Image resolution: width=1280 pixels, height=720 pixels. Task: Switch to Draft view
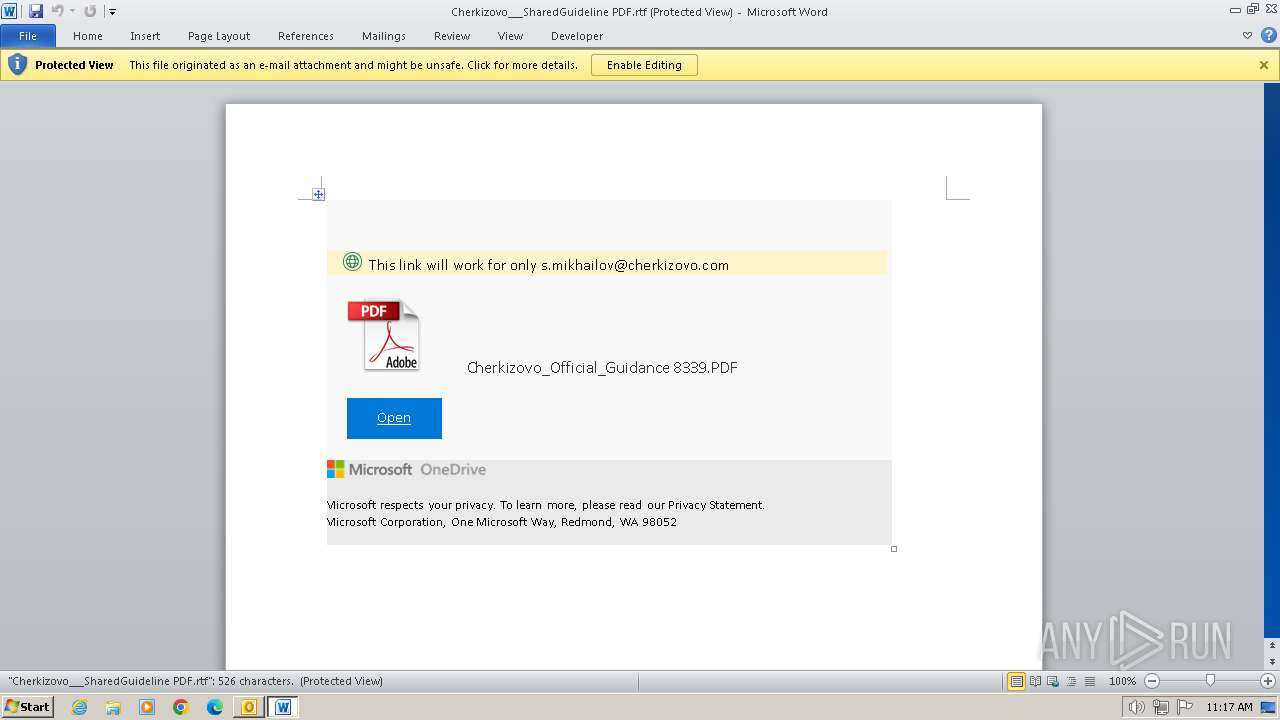point(1089,681)
